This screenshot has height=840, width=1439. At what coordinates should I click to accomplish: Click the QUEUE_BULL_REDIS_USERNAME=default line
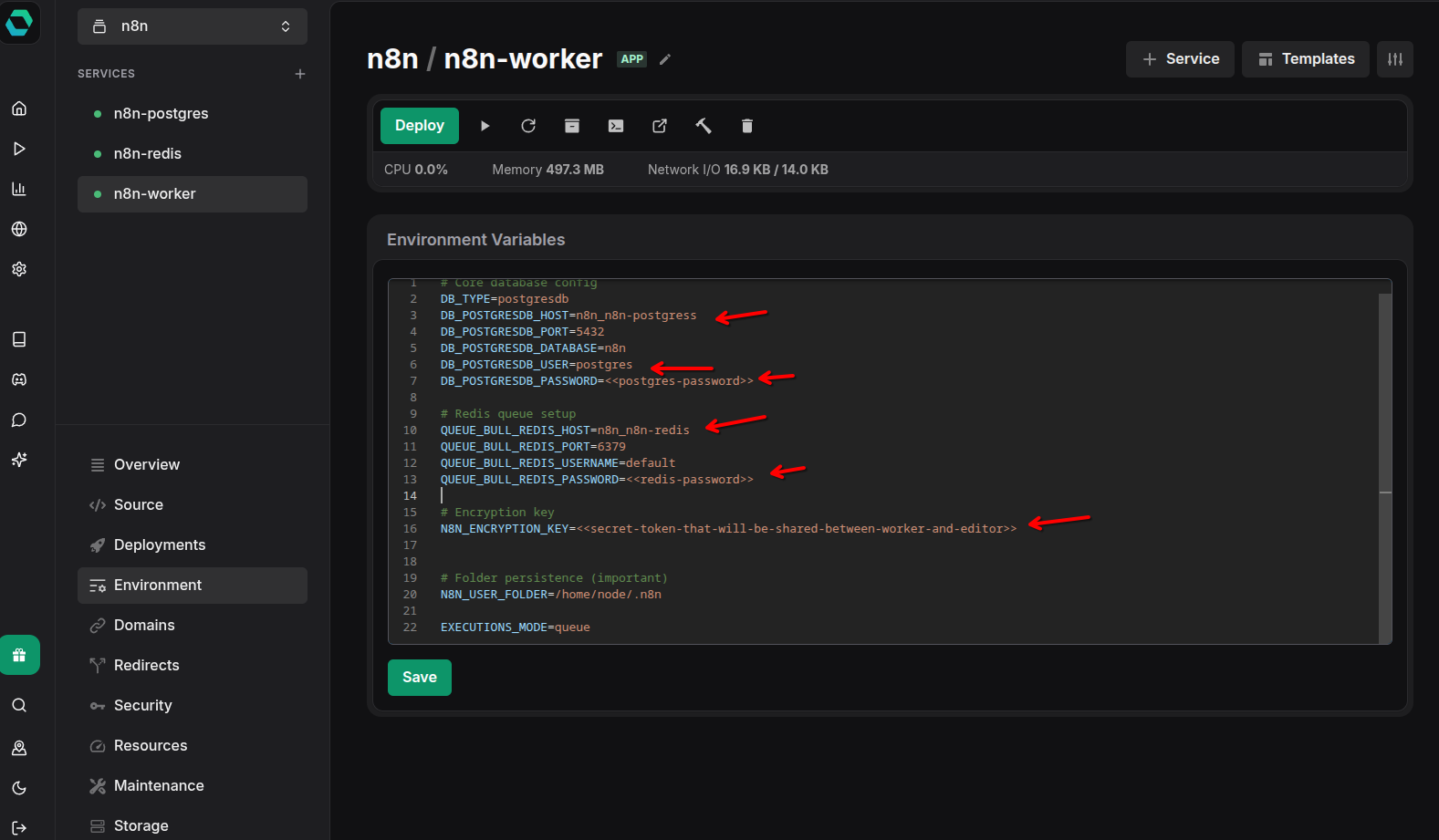558,463
